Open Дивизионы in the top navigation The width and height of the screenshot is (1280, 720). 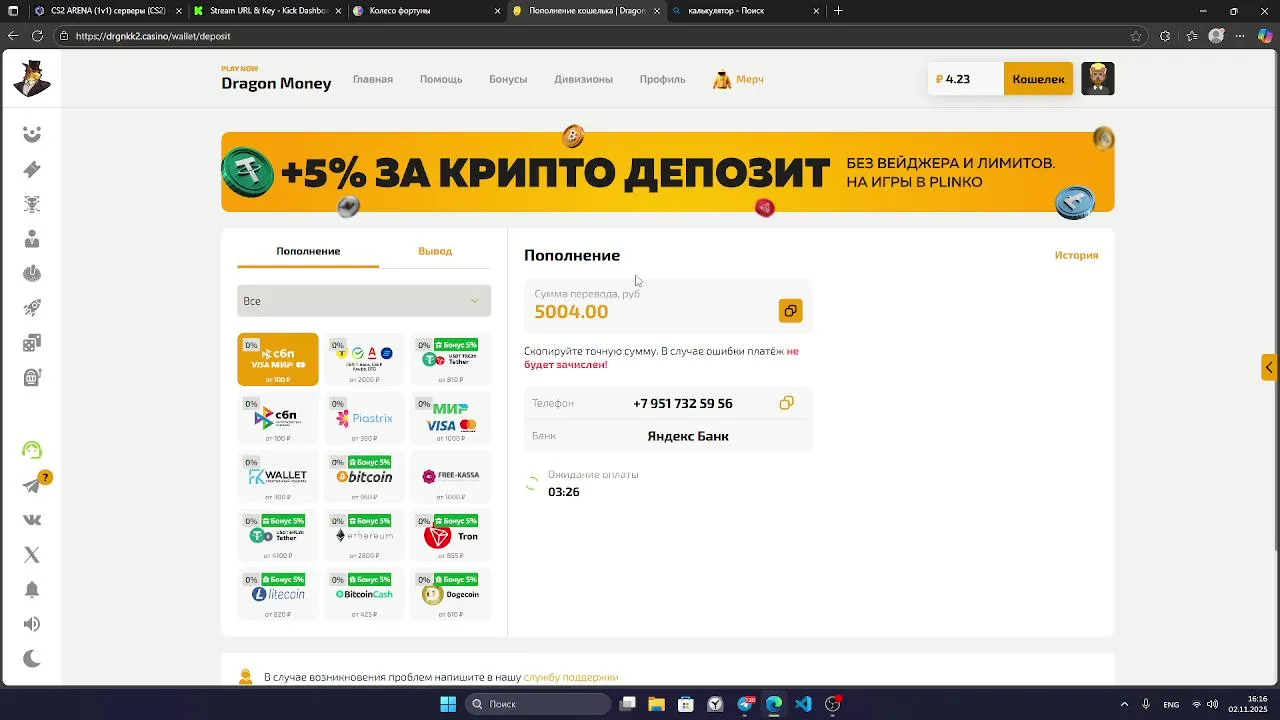[x=583, y=79]
